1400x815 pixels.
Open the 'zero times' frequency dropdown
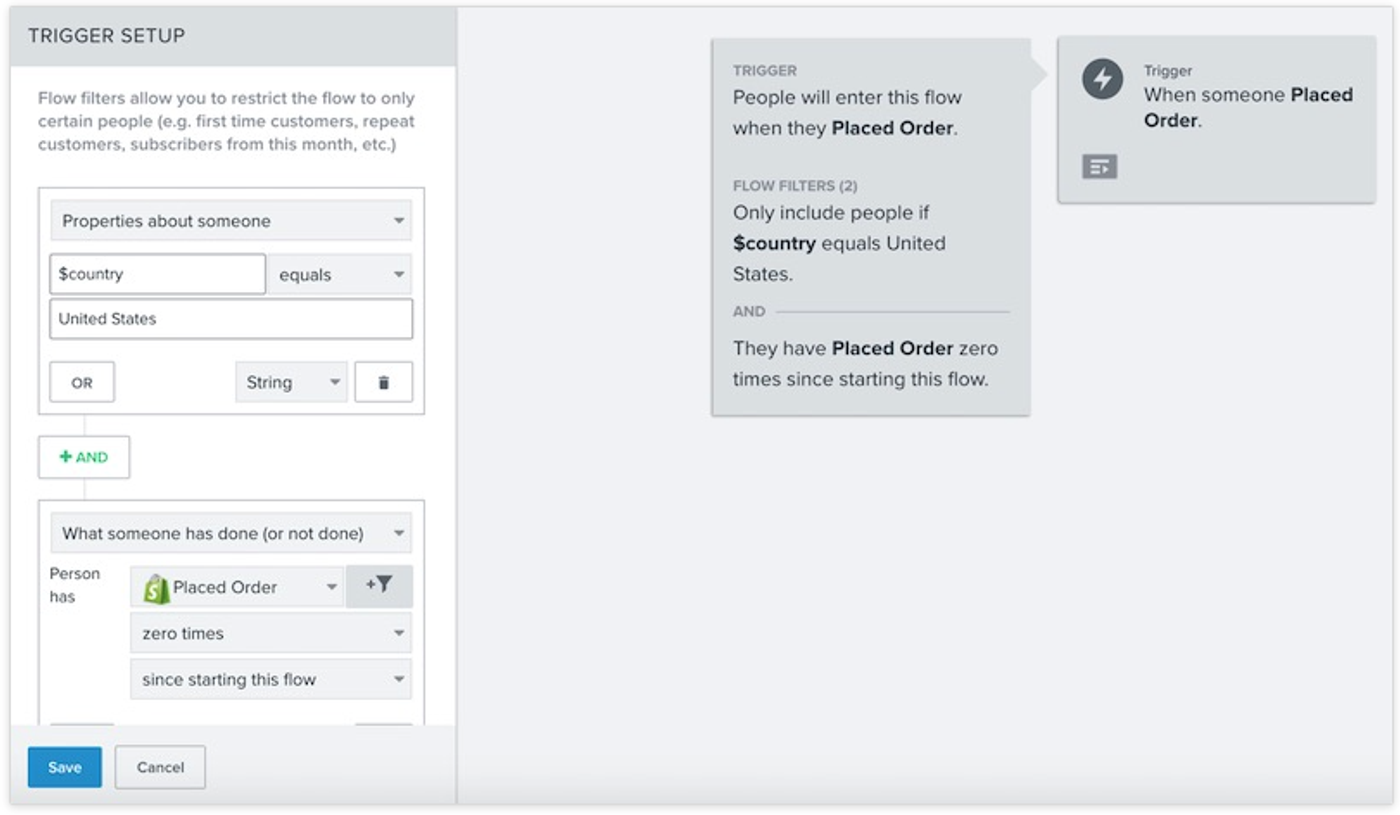[x=271, y=633]
